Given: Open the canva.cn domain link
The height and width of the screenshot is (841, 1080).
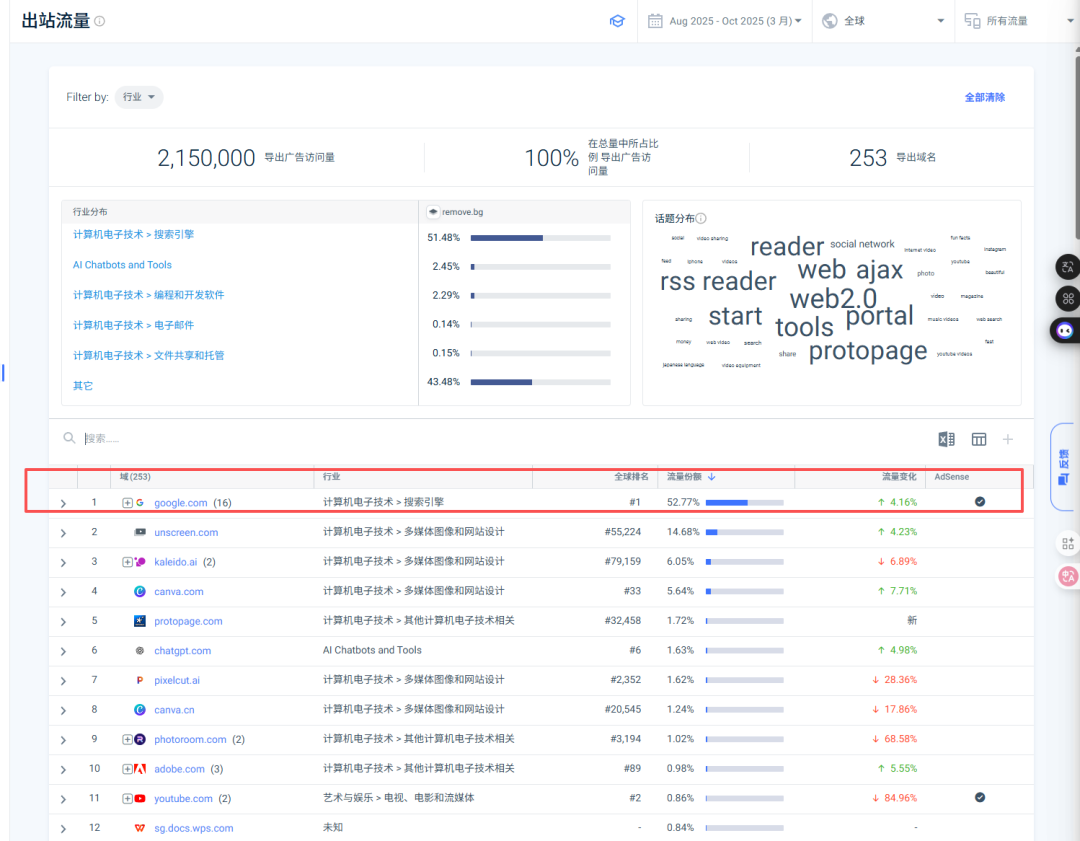Looking at the screenshot, I should [174, 709].
